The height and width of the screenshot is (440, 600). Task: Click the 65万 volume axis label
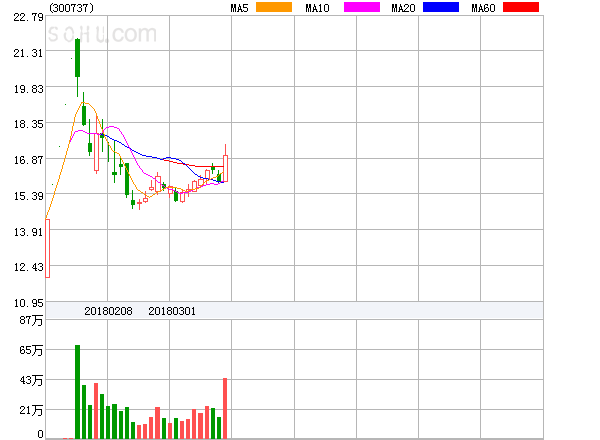click(31, 350)
